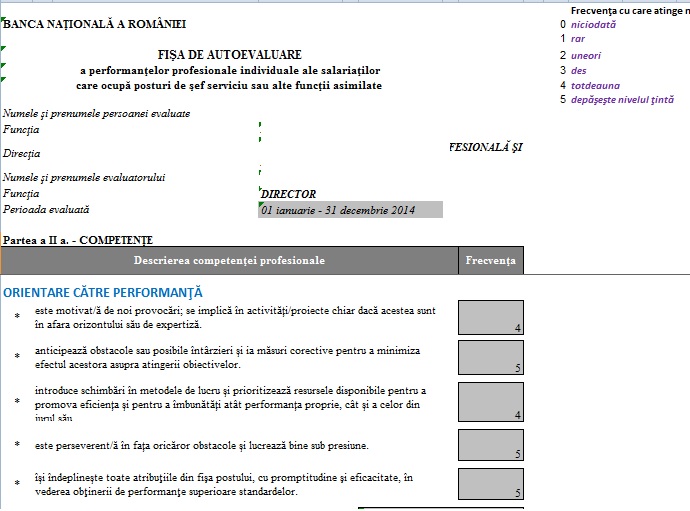Select the 'BANCA NAȚIONALĂ A ROMÂNIEI' title cell
690x511 pixels.
(94, 24)
